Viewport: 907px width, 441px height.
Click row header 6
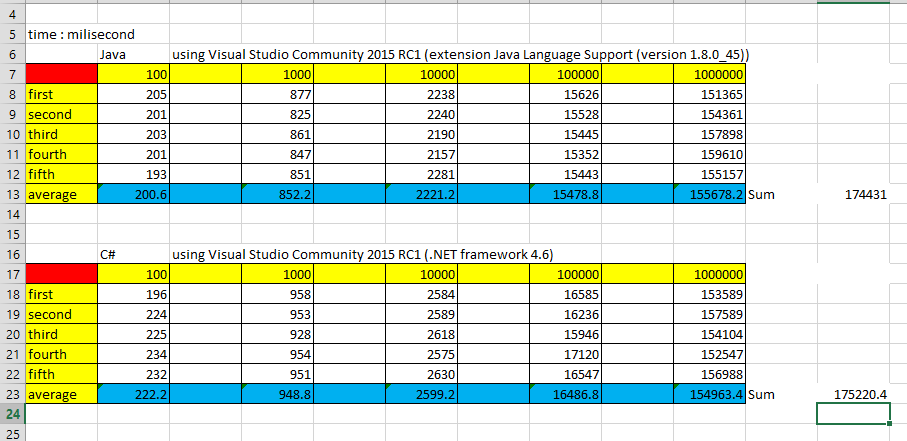click(x=12, y=54)
